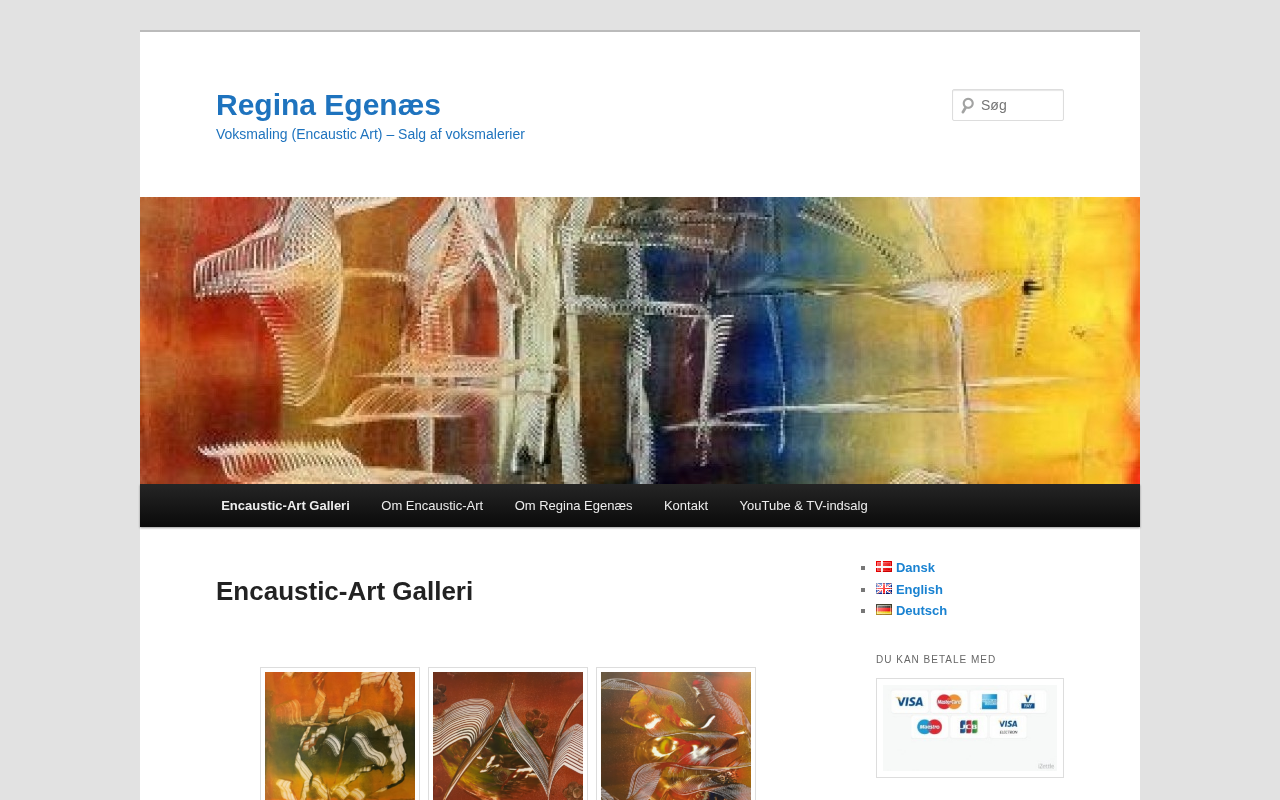The image size is (1280, 800).
Task: Click the payment cards image
Action: (970, 728)
